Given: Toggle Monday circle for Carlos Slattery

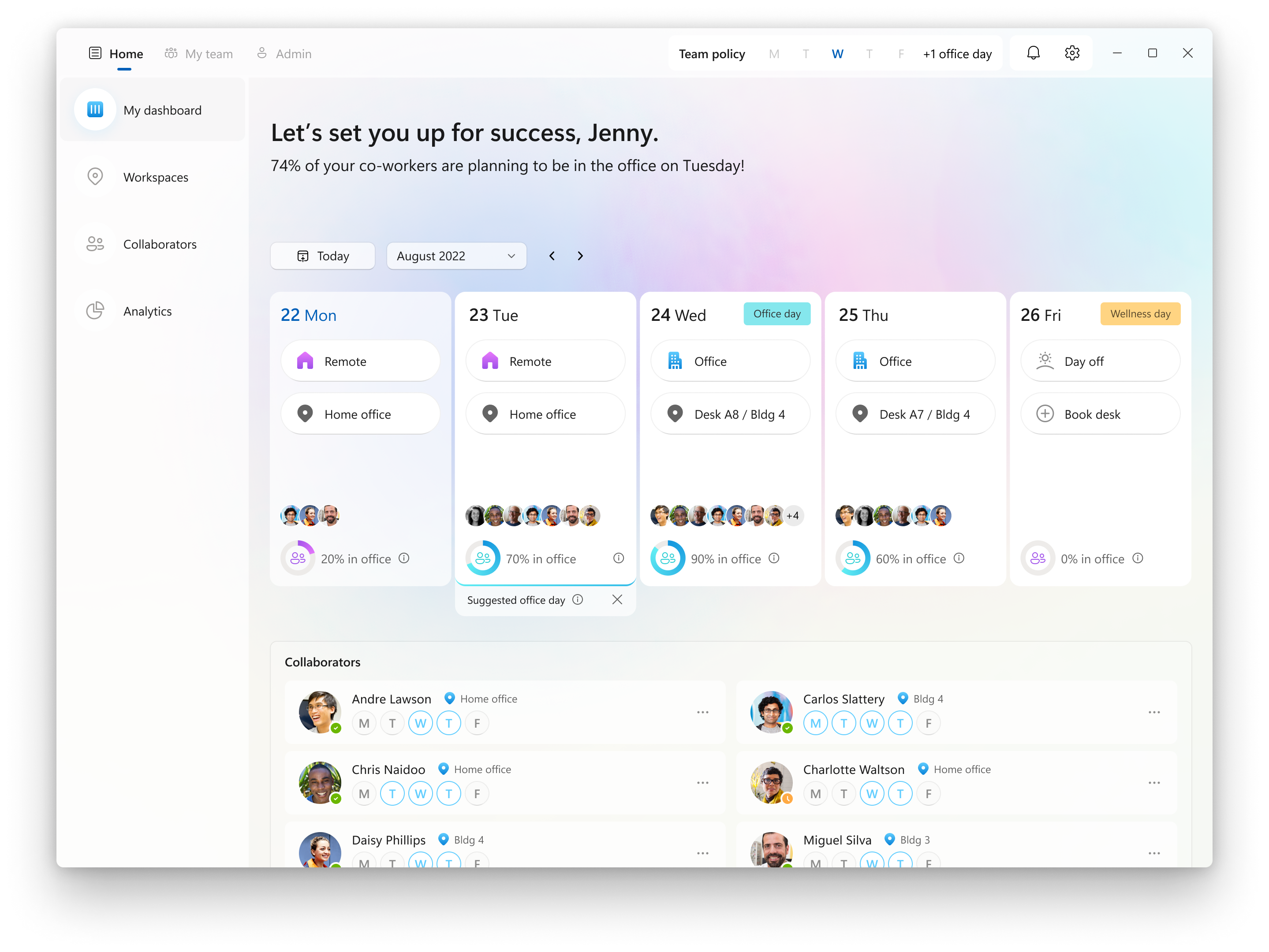Looking at the screenshot, I should 815,723.
